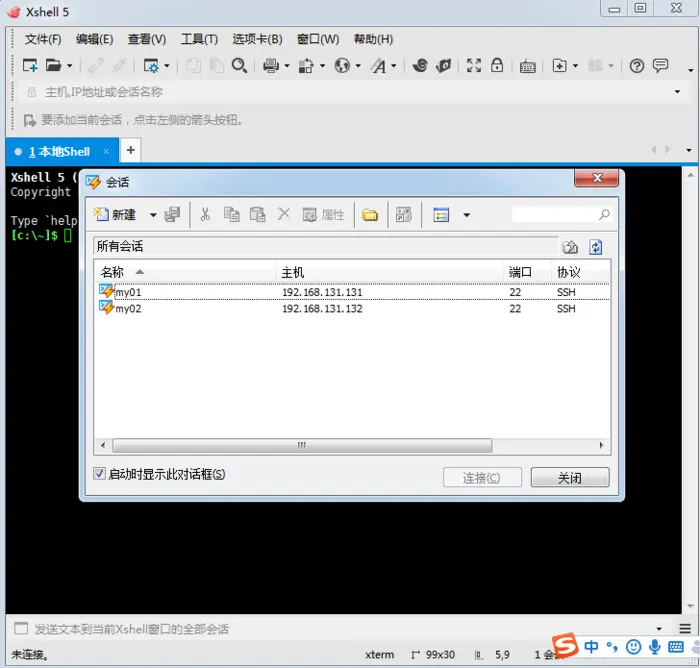The width and height of the screenshot is (700, 668).
Task: Select the my01 session row
Action: (x=353, y=292)
